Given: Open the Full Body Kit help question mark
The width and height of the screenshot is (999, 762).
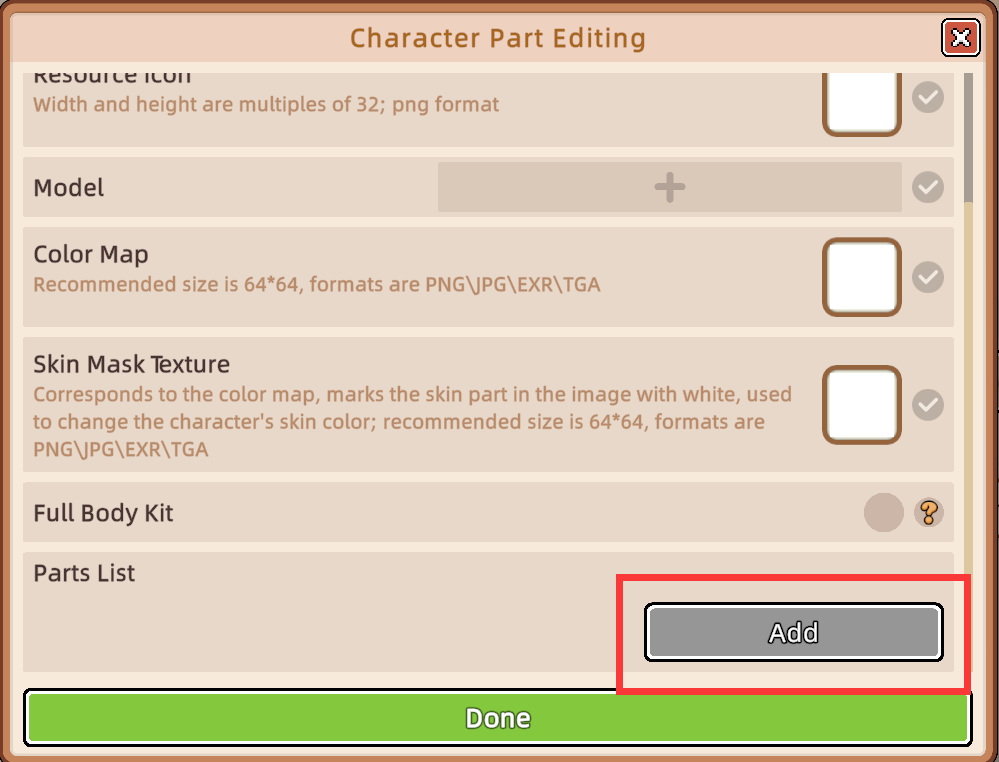Looking at the screenshot, I should point(929,513).
